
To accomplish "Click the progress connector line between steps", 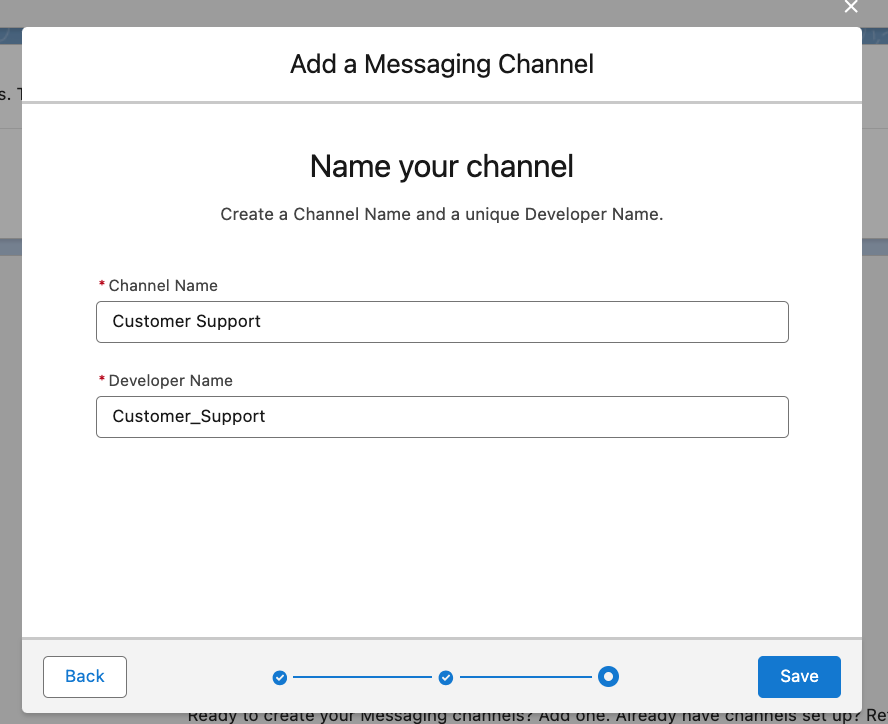I will coord(362,677).
